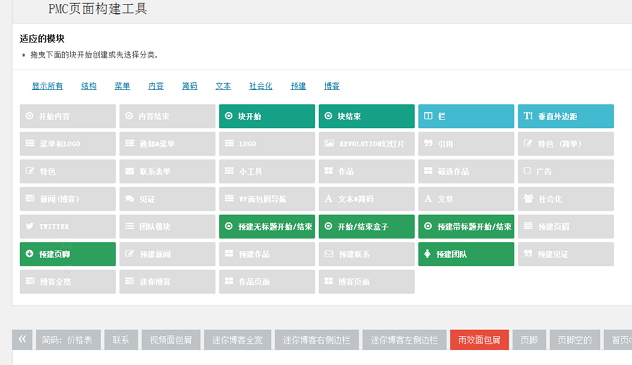The width and height of the screenshot is (632, 365).
Task: Select the 小工具 module
Action: click(267, 171)
